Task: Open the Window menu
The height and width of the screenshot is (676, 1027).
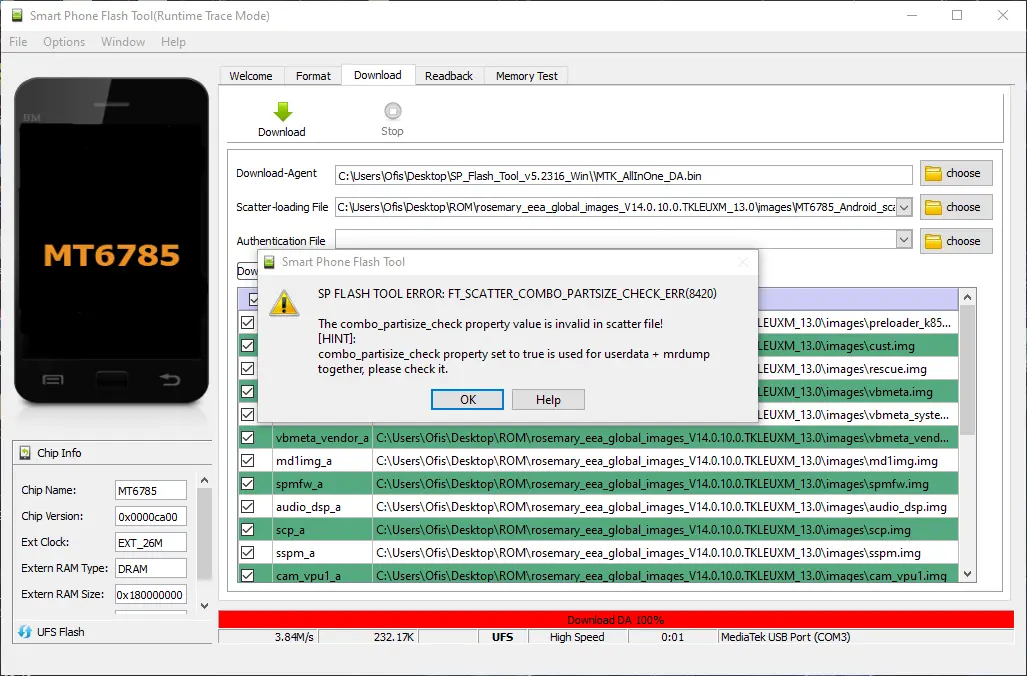Action: (123, 42)
